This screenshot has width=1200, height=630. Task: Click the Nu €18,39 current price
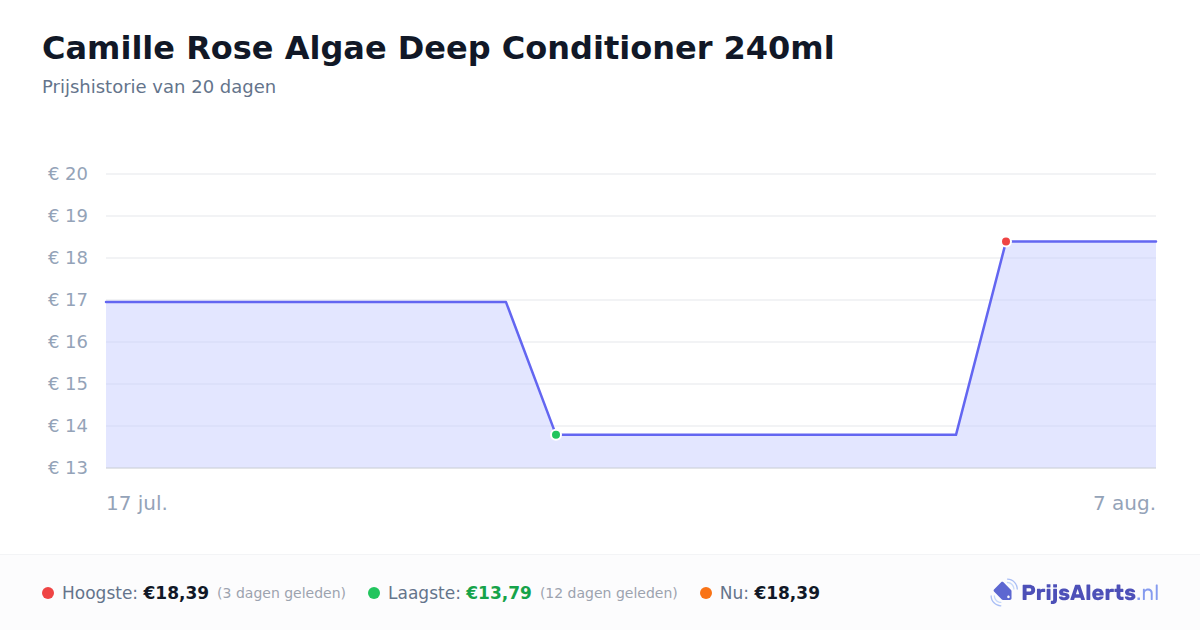787,593
